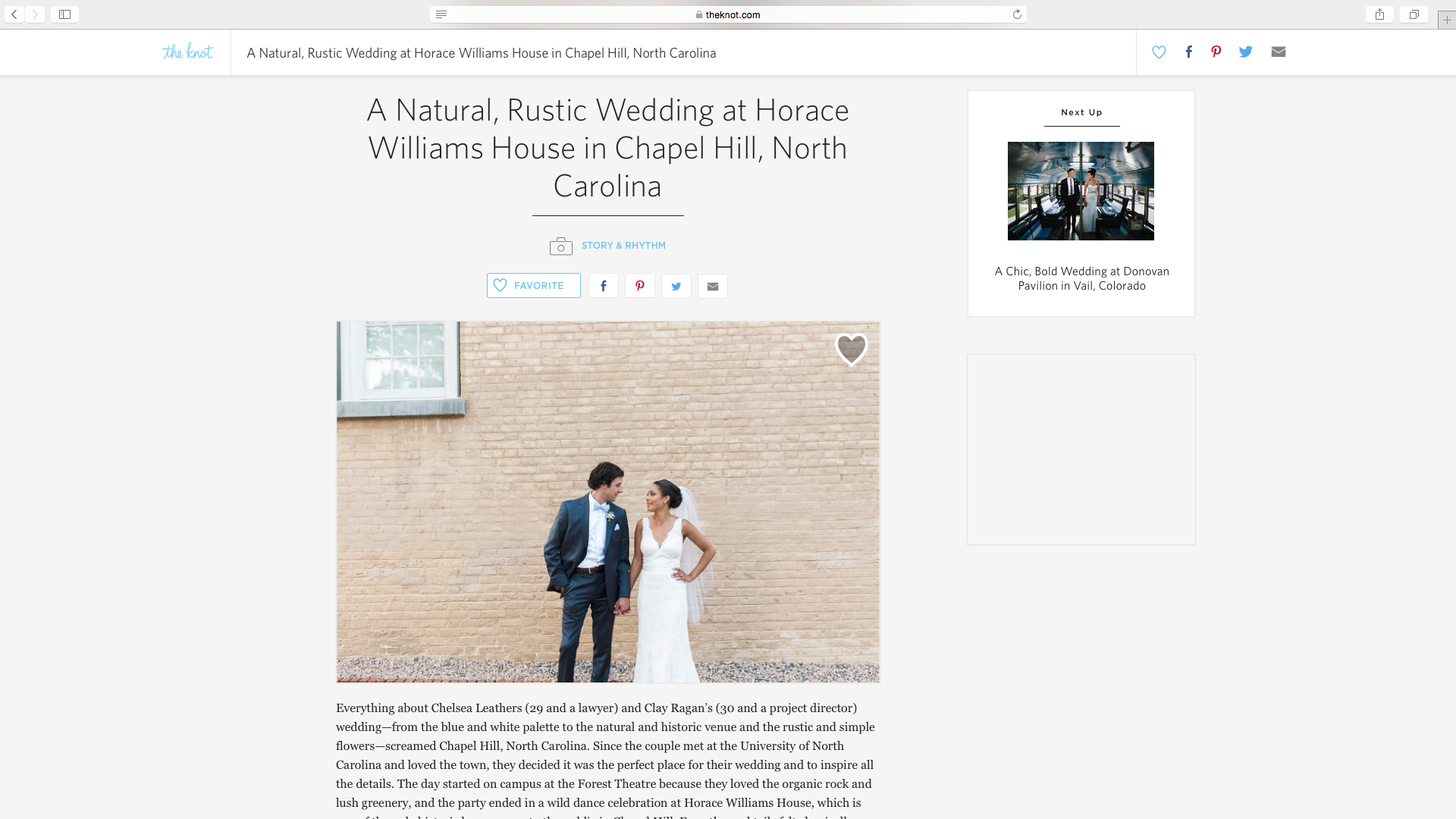Viewport: 1456px width, 819px height.
Task: Click the heart favorite icon in header
Action: point(1159,52)
